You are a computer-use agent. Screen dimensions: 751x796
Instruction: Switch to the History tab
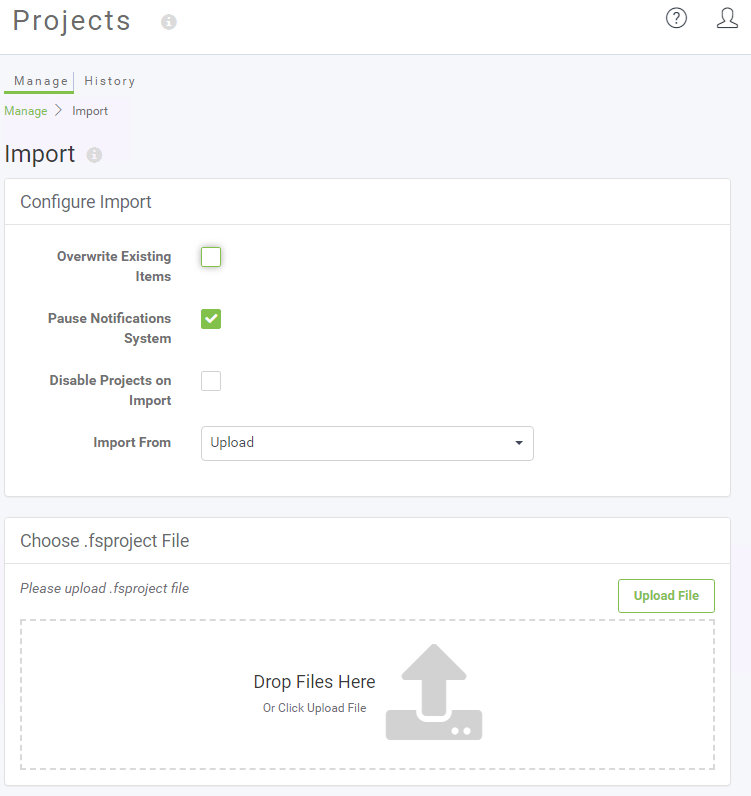click(x=110, y=81)
